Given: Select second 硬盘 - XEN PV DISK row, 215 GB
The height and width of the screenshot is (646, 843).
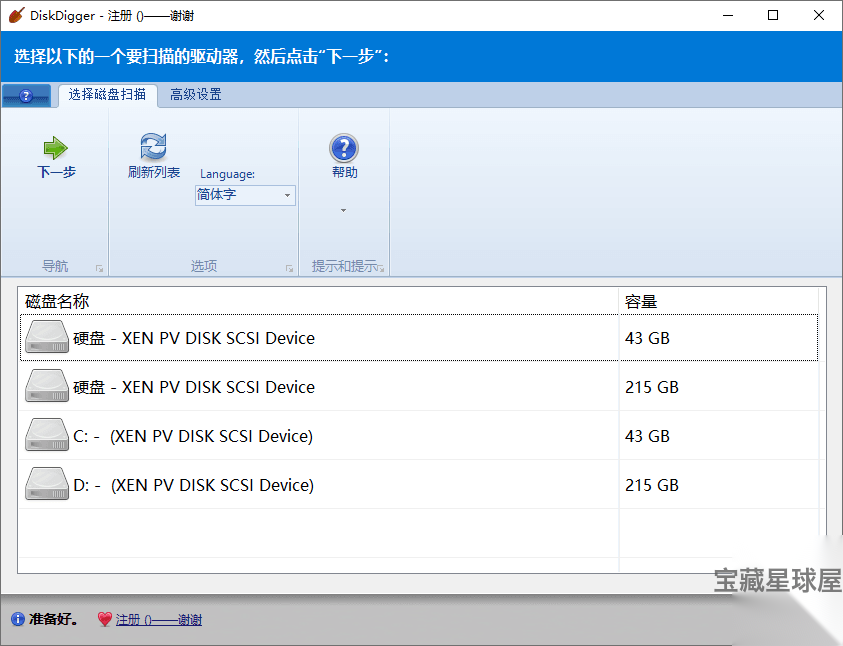Looking at the screenshot, I should point(419,386).
